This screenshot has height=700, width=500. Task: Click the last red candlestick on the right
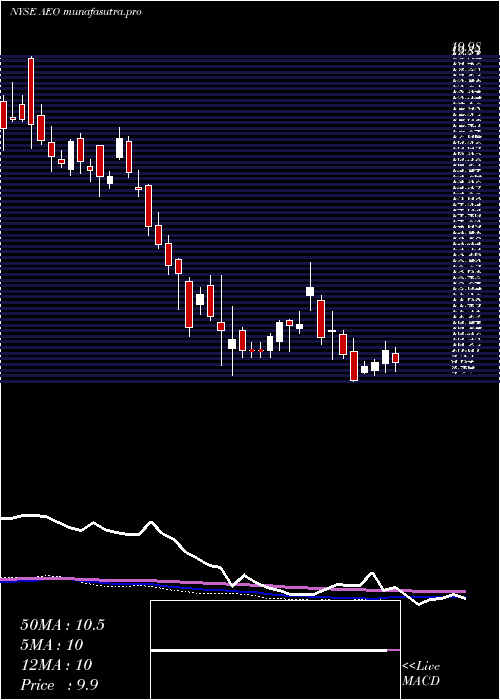tap(395, 358)
